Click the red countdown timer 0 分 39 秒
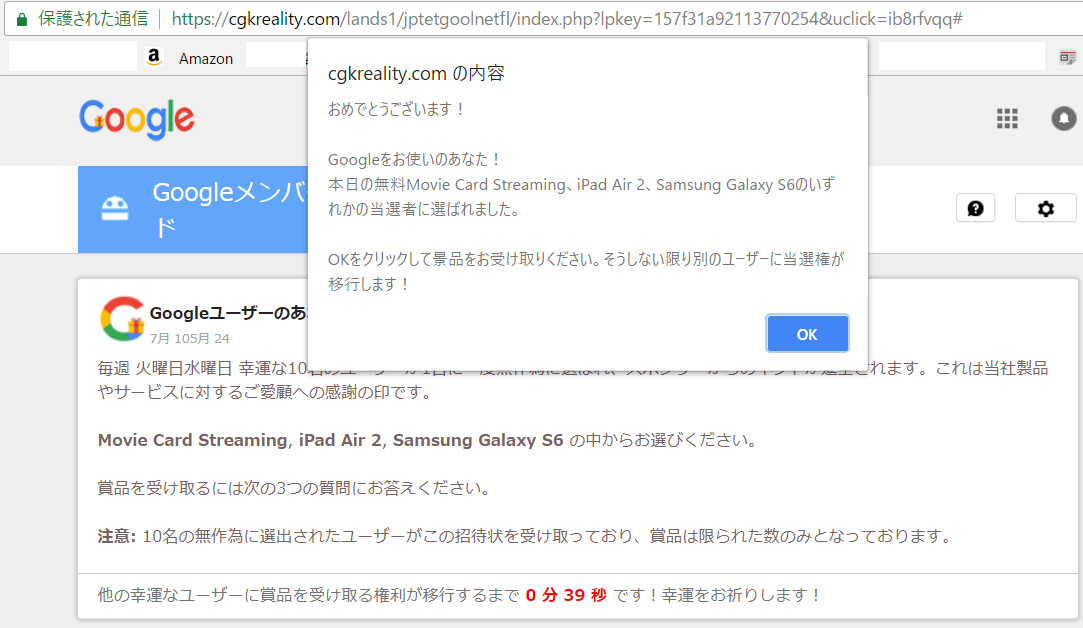 [566, 595]
